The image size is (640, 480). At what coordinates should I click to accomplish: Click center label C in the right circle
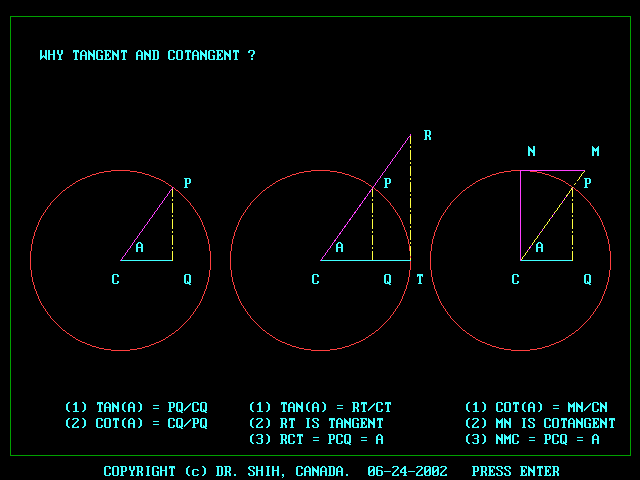516,279
